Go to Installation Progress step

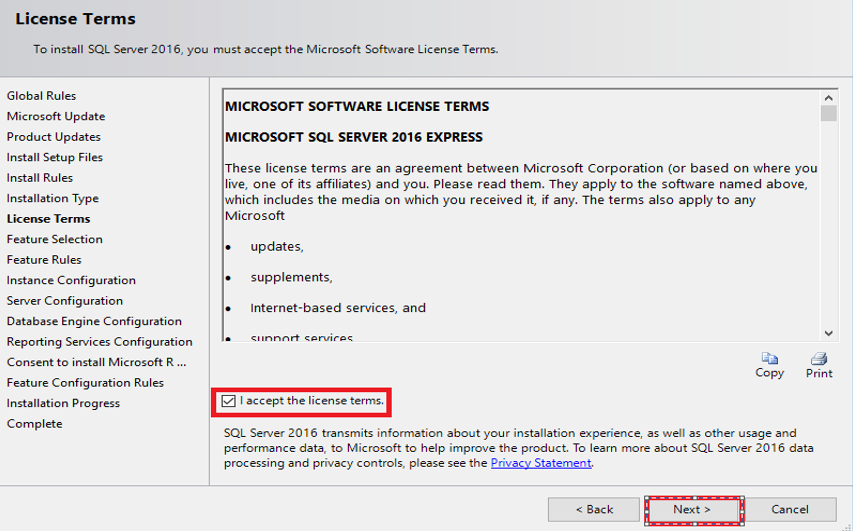pyautogui.click(x=63, y=403)
